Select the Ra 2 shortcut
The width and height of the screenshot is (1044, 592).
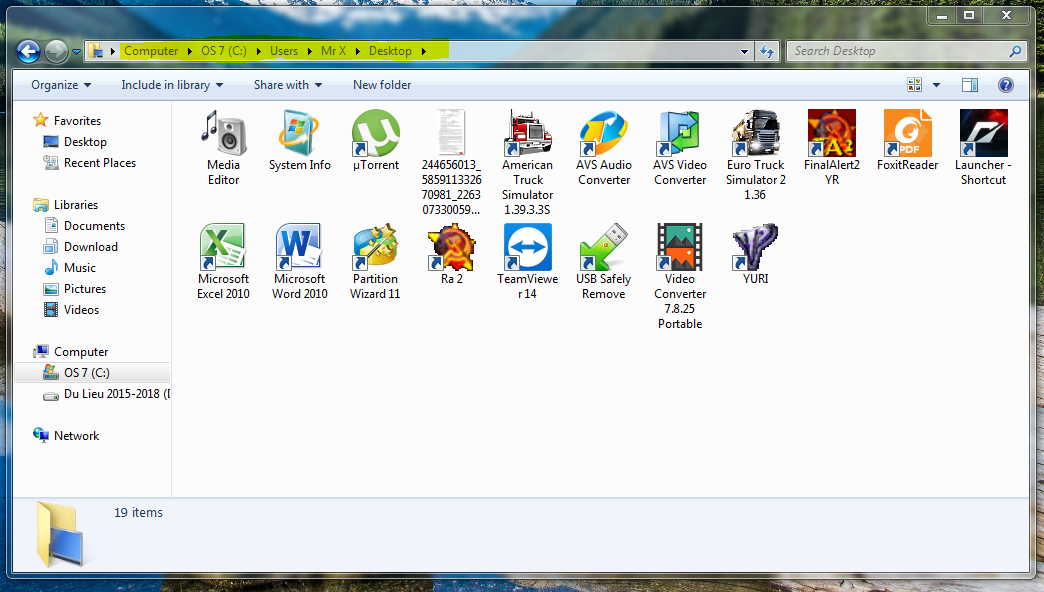click(x=451, y=254)
